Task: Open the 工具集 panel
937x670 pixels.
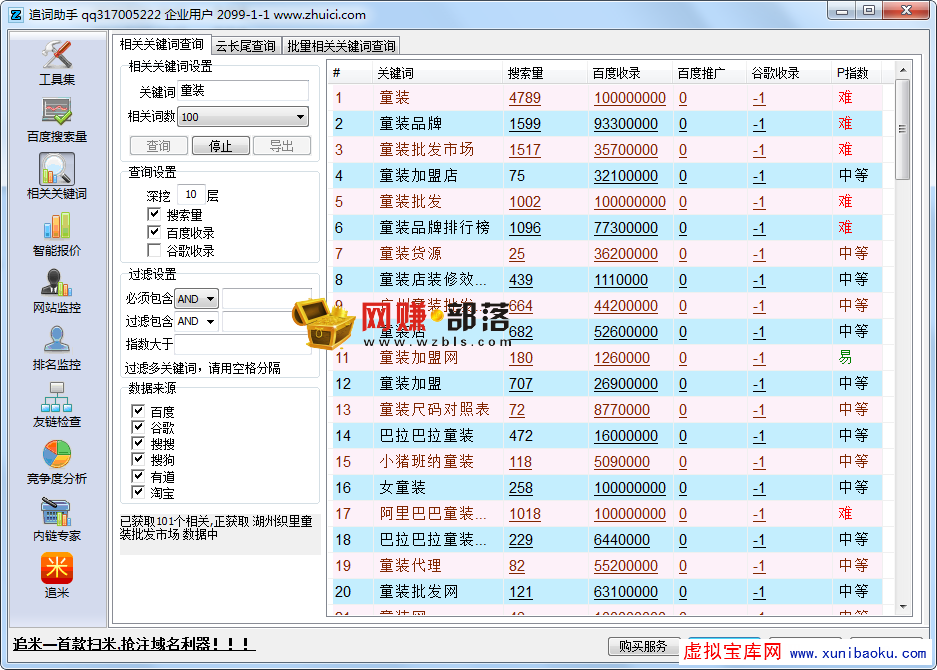Action: (56, 68)
